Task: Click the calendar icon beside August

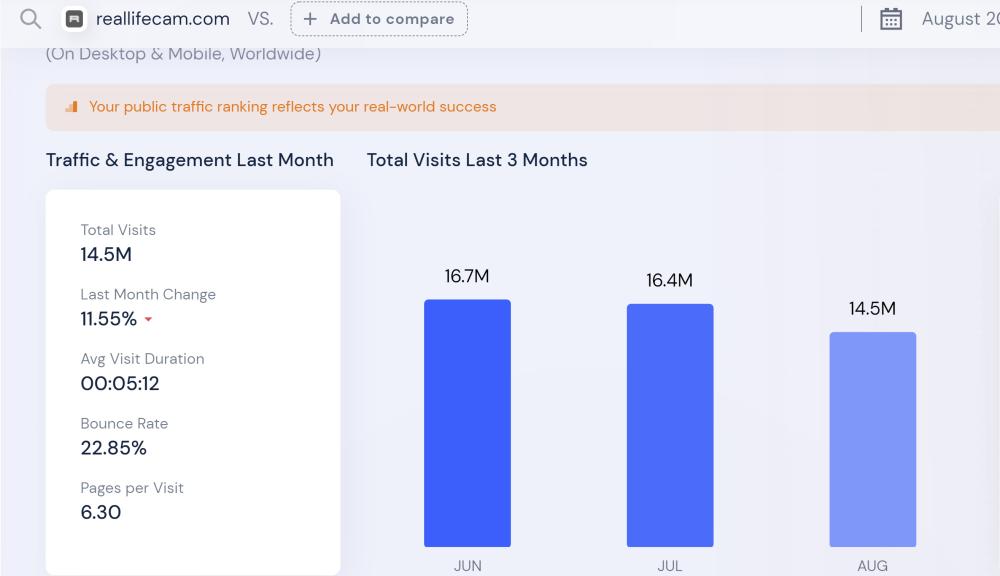Action: (x=891, y=19)
